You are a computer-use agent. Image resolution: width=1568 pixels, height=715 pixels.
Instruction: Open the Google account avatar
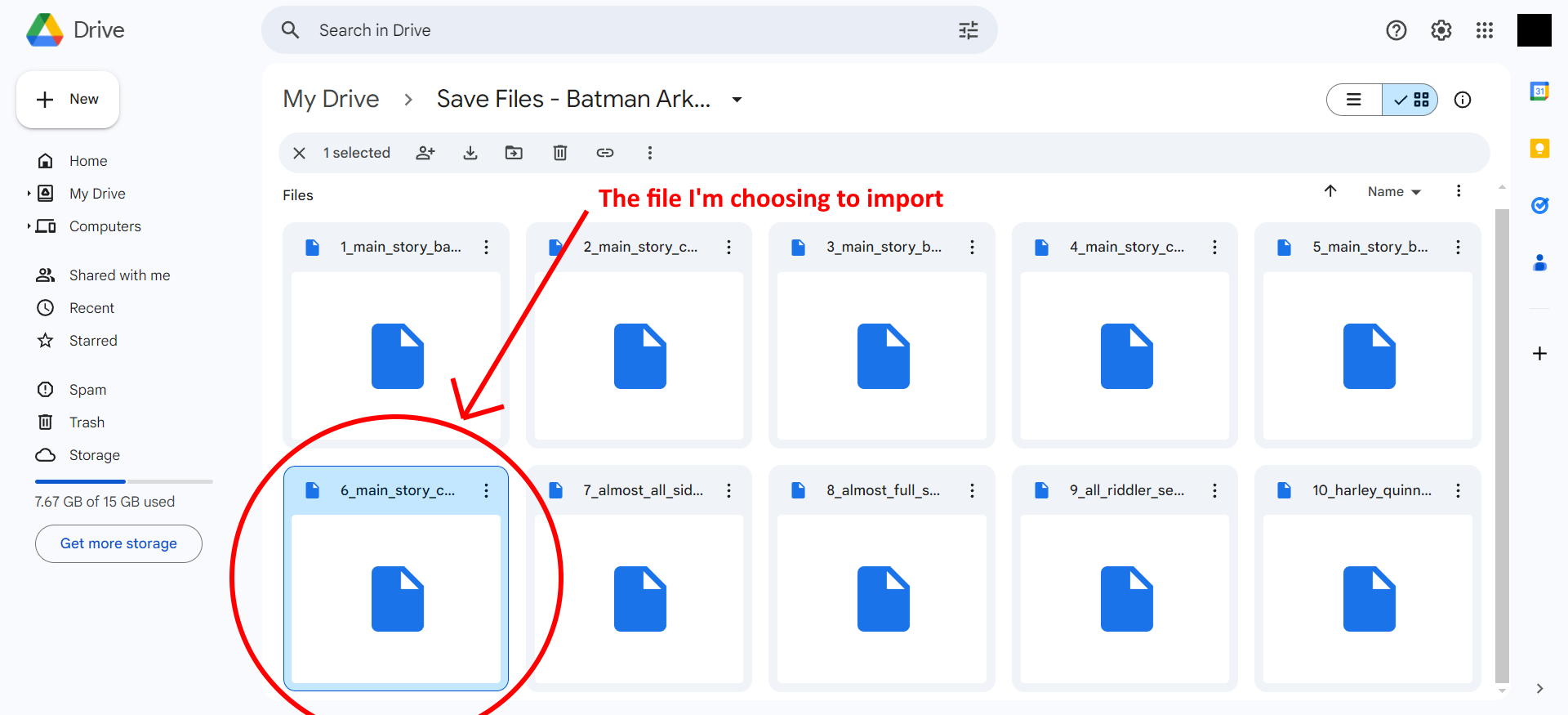[x=1535, y=30]
